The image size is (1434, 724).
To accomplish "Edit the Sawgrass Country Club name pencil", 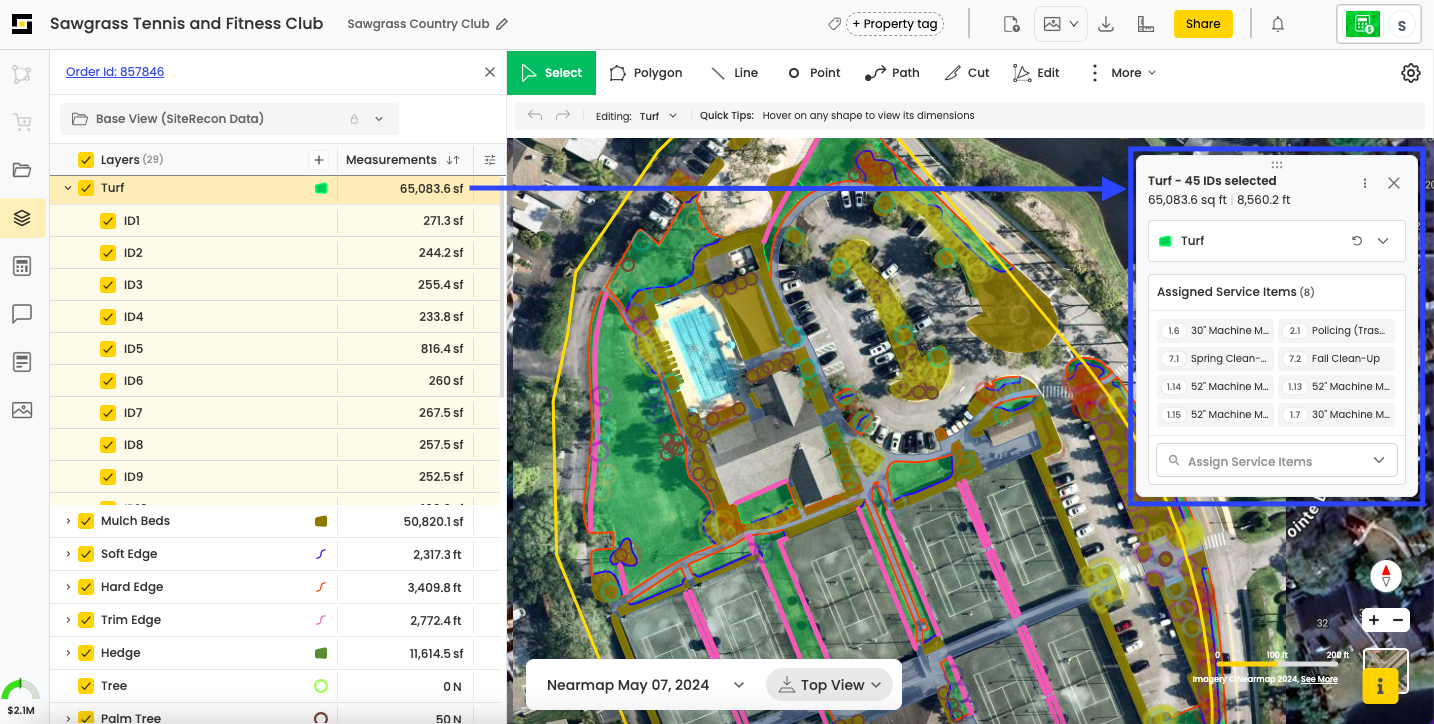I will coord(502,24).
